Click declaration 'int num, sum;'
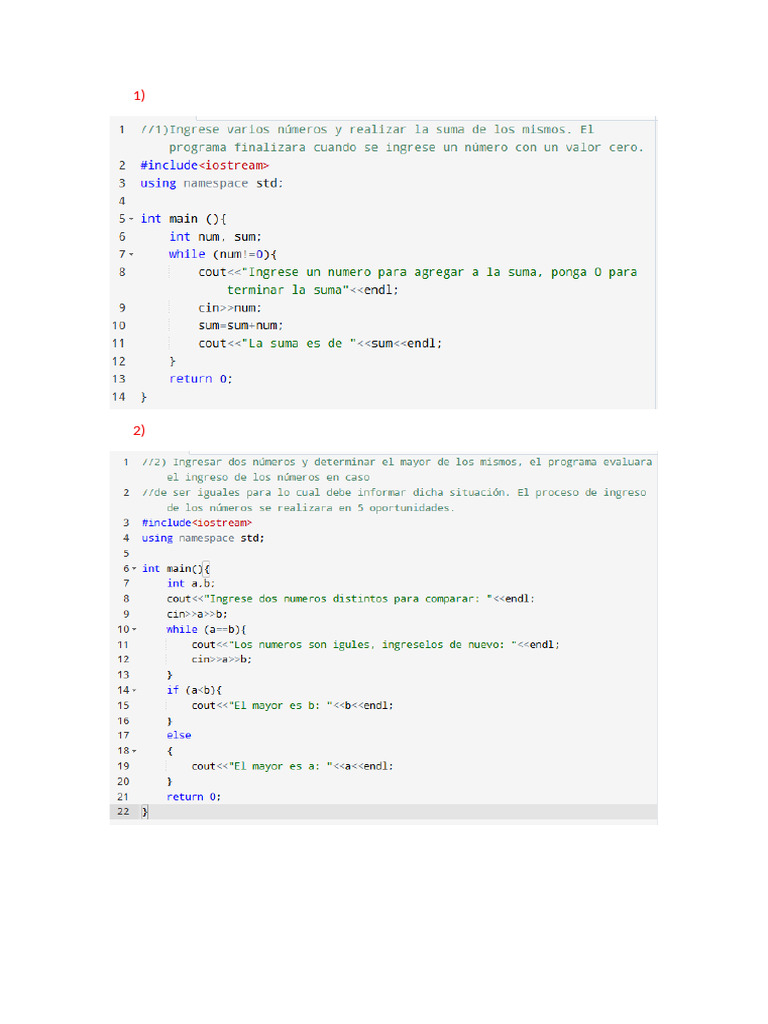The image size is (768, 1024). (x=215, y=237)
